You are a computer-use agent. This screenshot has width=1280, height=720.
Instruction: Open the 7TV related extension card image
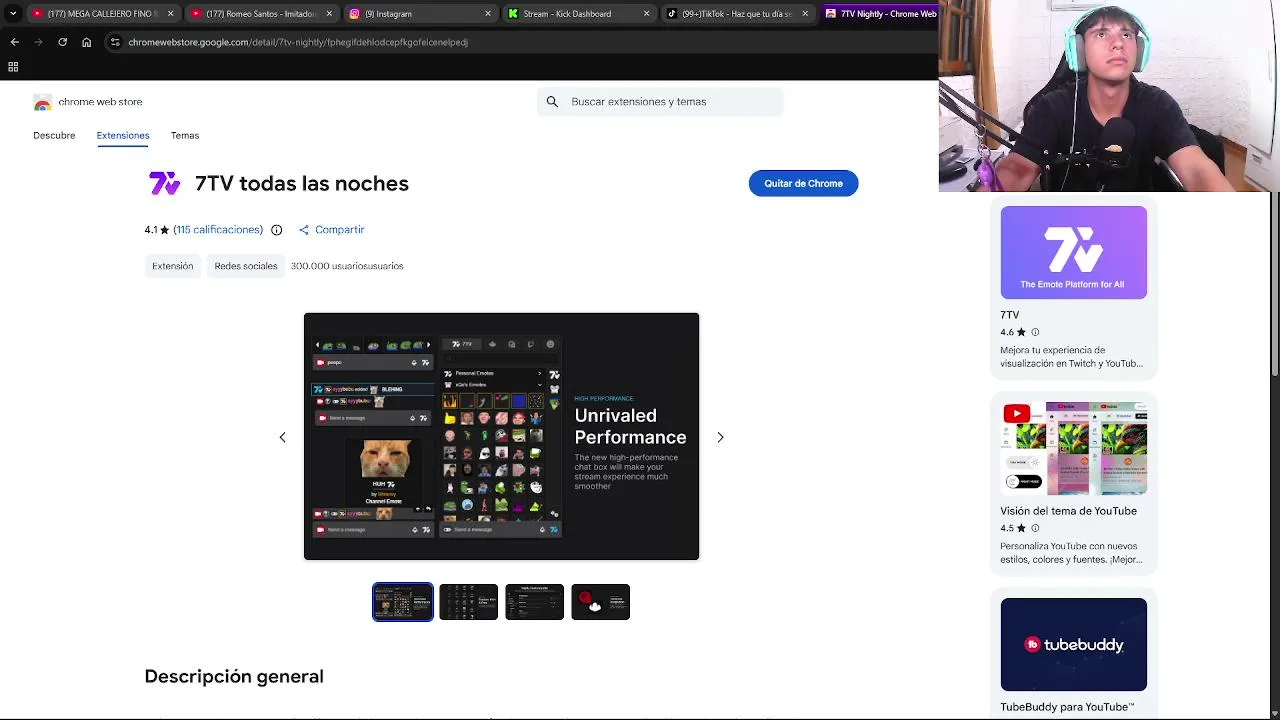click(1073, 252)
